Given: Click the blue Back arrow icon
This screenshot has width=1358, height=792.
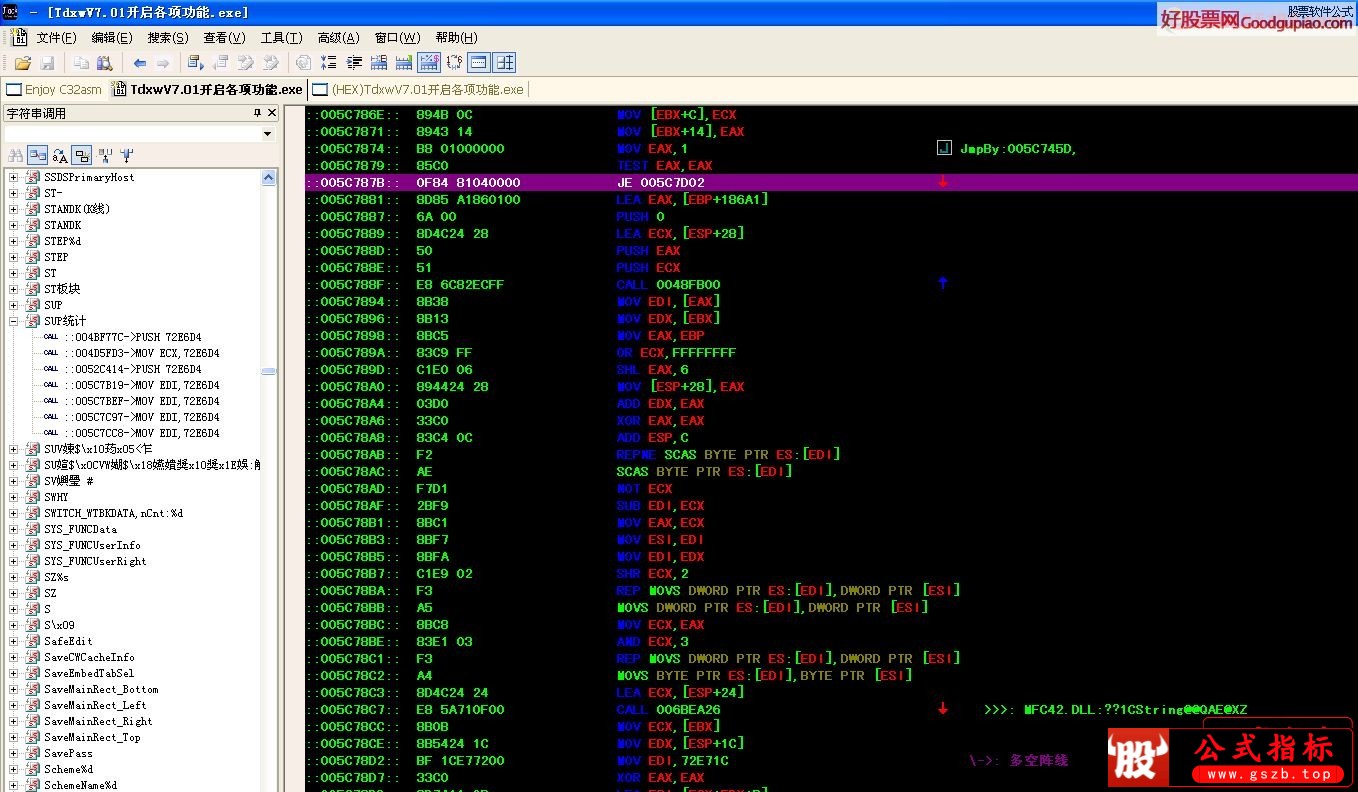Looking at the screenshot, I should (140, 63).
